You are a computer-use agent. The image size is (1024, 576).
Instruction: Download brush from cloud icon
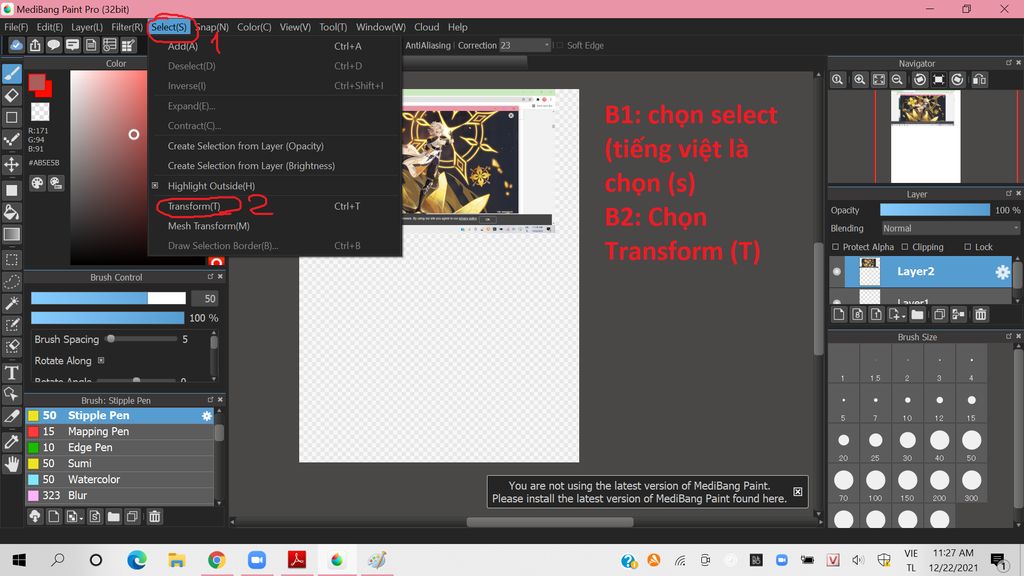35,517
